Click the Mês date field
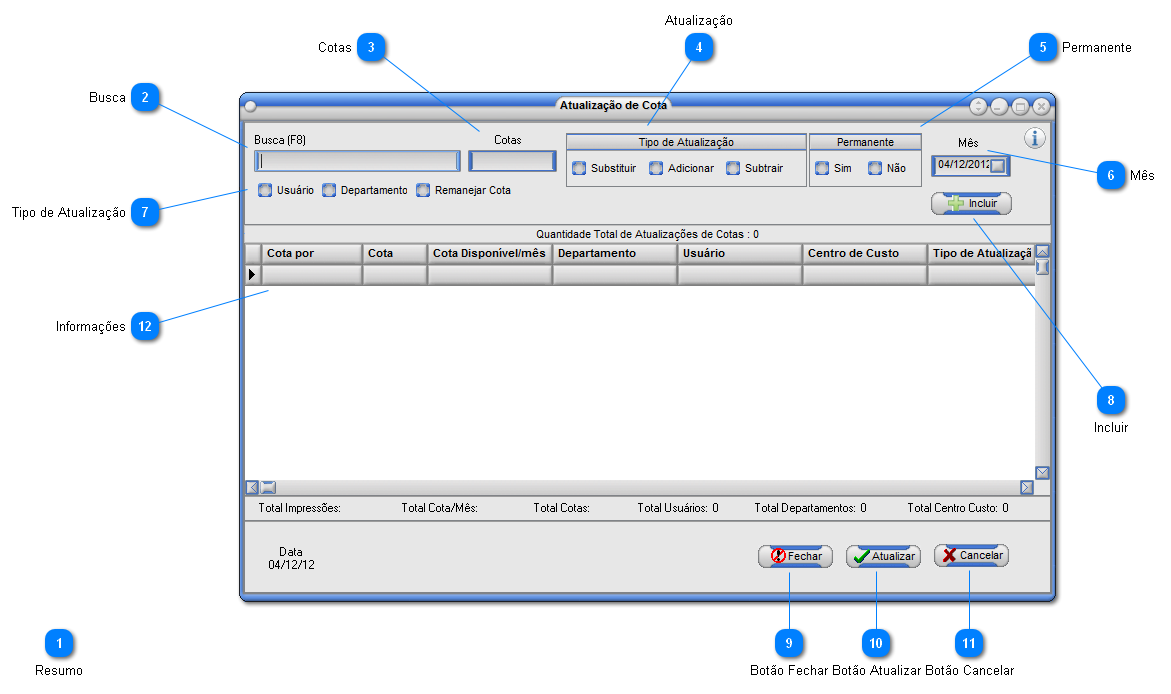 (x=971, y=166)
